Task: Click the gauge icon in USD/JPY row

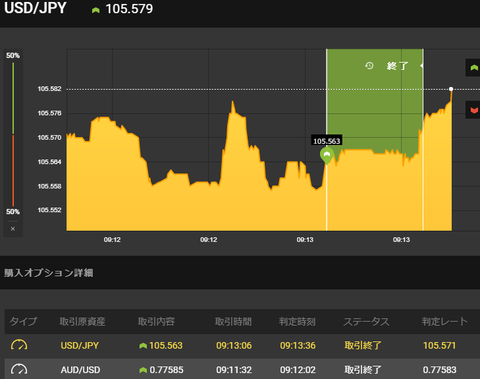Action: [19, 345]
